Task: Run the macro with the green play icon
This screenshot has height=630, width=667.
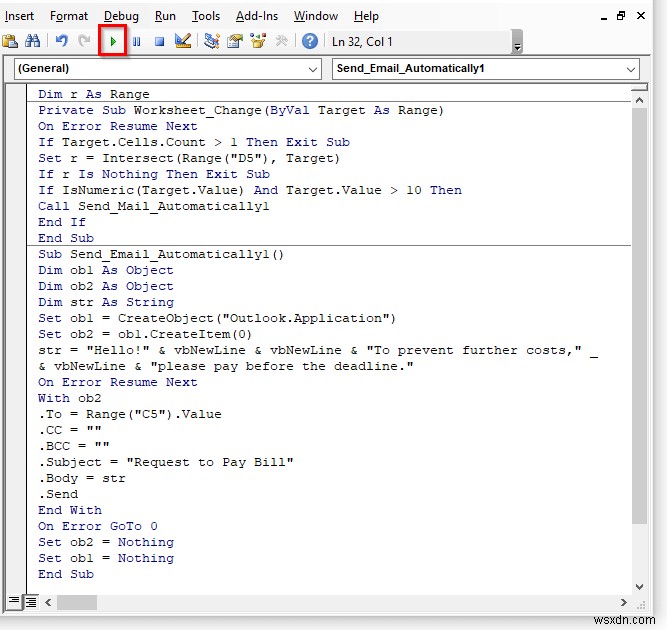Action: click(113, 41)
